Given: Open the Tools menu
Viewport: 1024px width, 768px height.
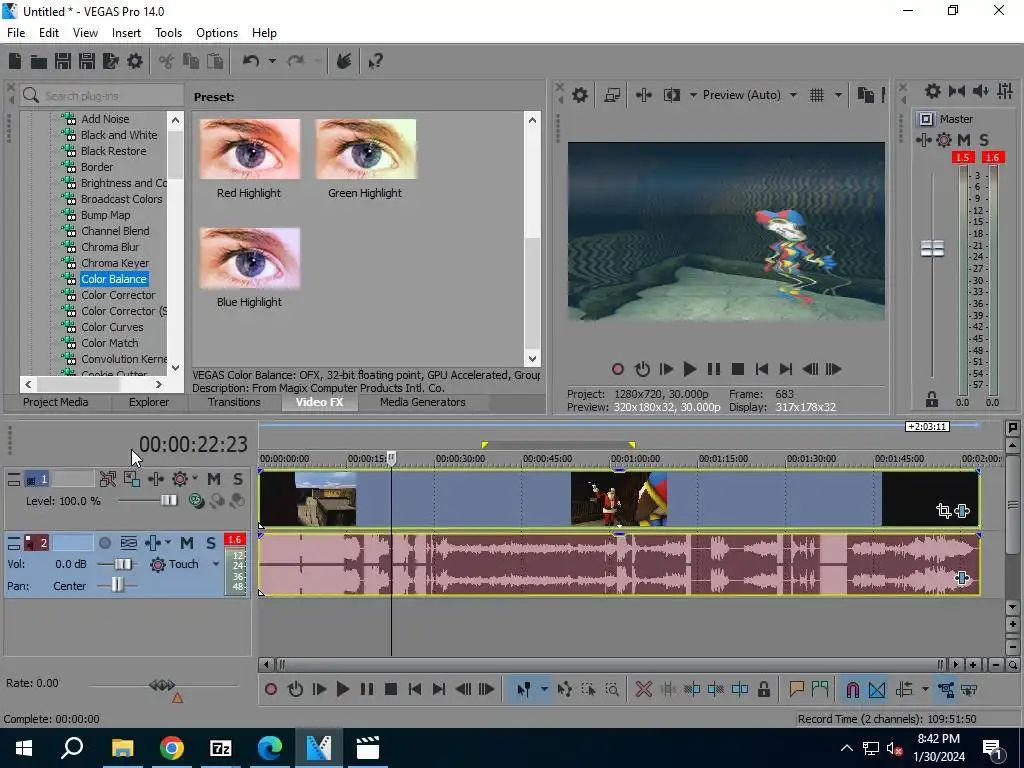Looking at the screenshot, I should (x=168, y=33).
